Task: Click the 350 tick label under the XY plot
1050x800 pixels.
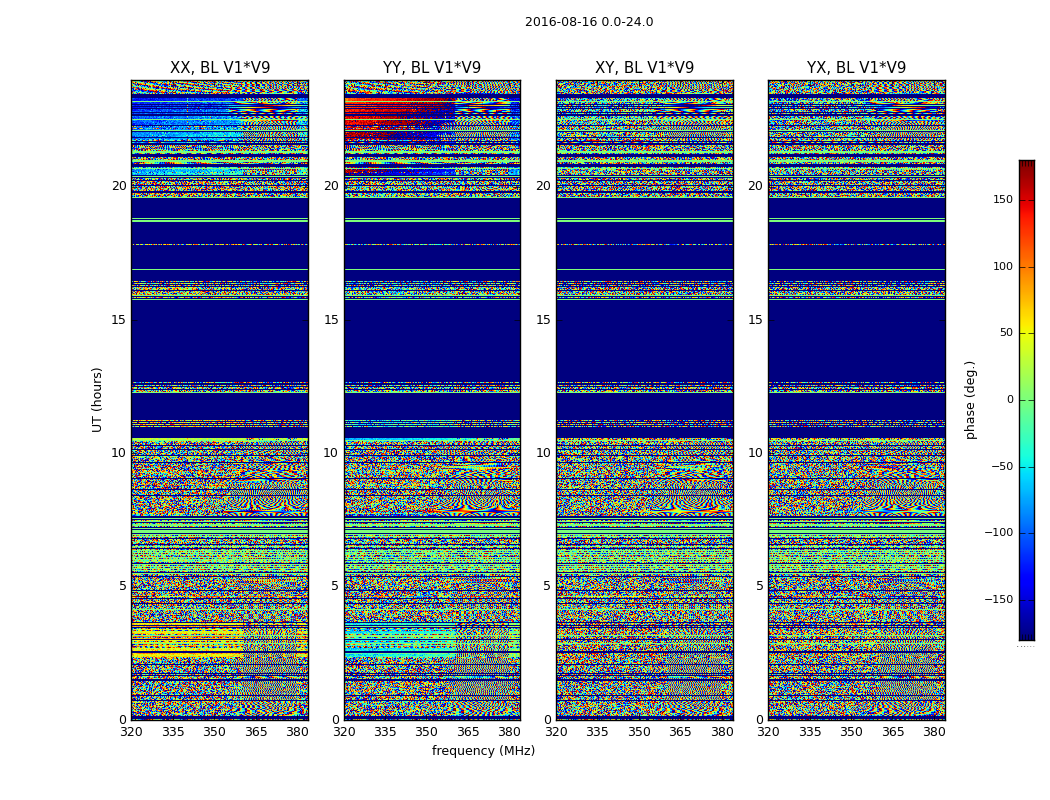Action: tap(639, 732)
